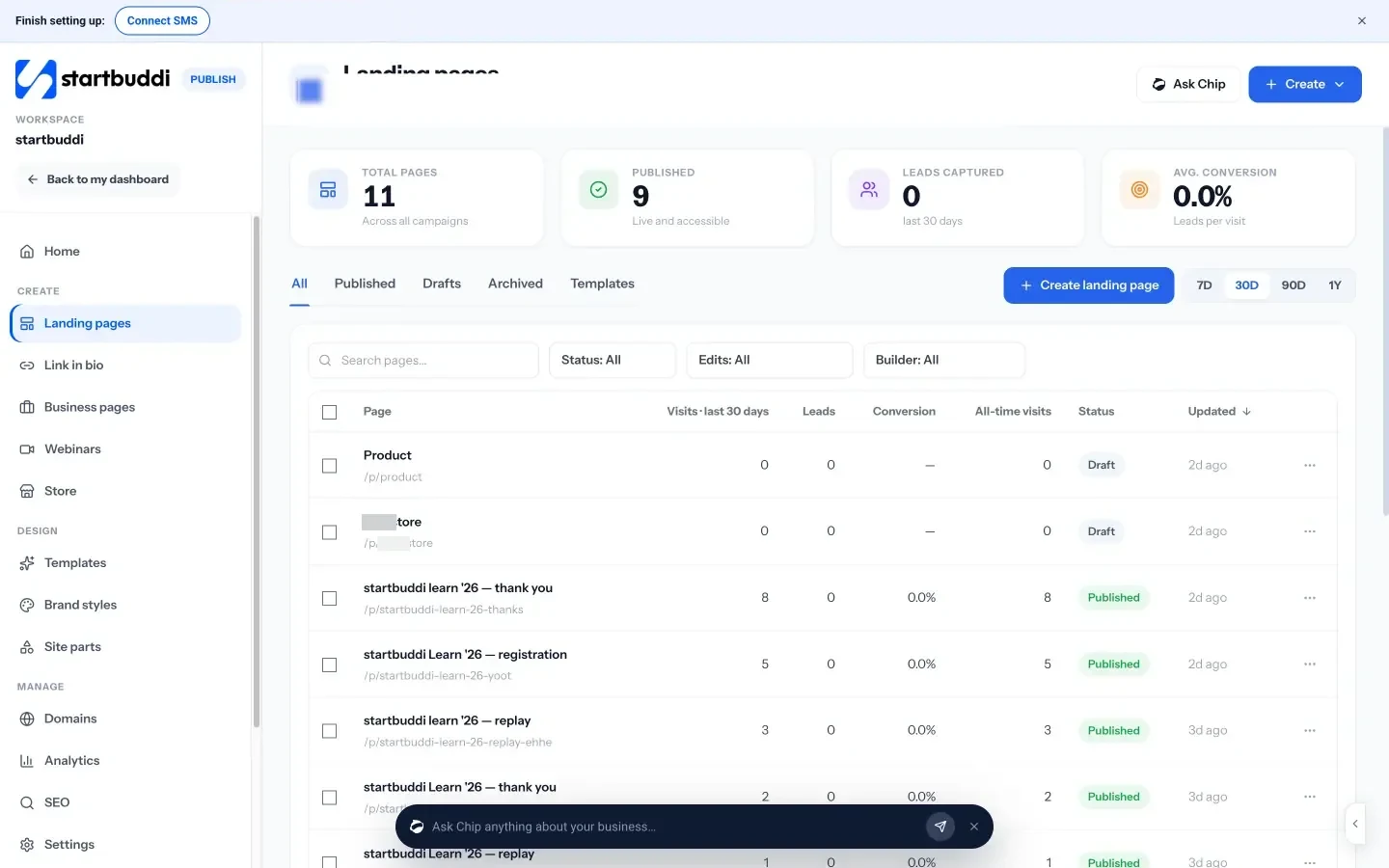Check the learn '26 thank you row checkbox
Image resolution: width=1389 pixels, height=868 pixels.
pyautogui.click(x=330, y=599)
